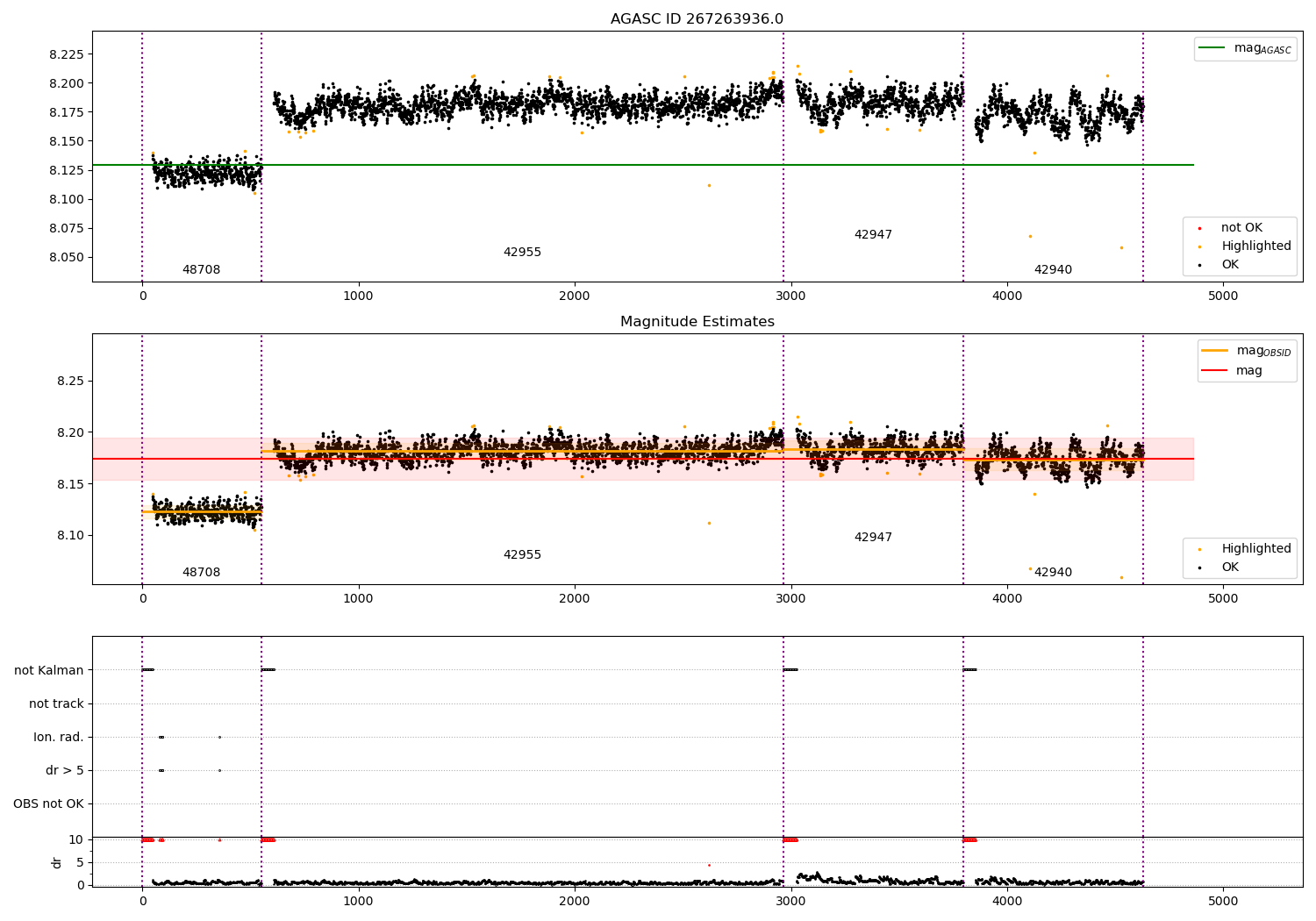
Task: Click x-axis tick 2000 under Magnitude Estimates plot
Action: click(x=575, y=599)
